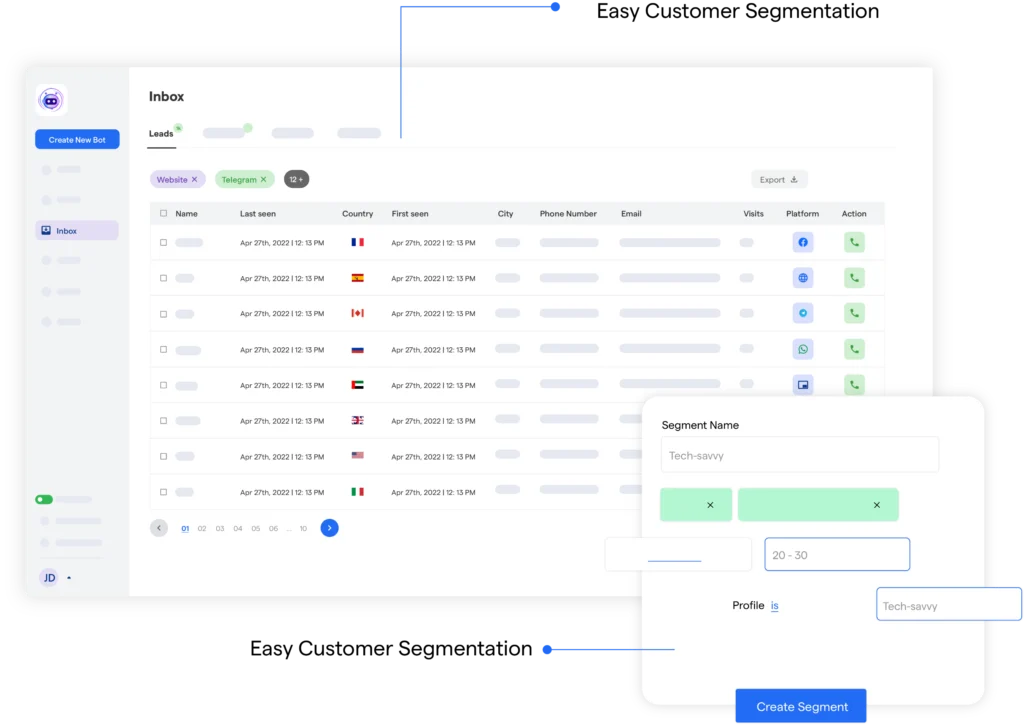Viewport: 1024px width, 725px height.
Task: Click the Telegram platform icon in table
Action: point(803,313)
